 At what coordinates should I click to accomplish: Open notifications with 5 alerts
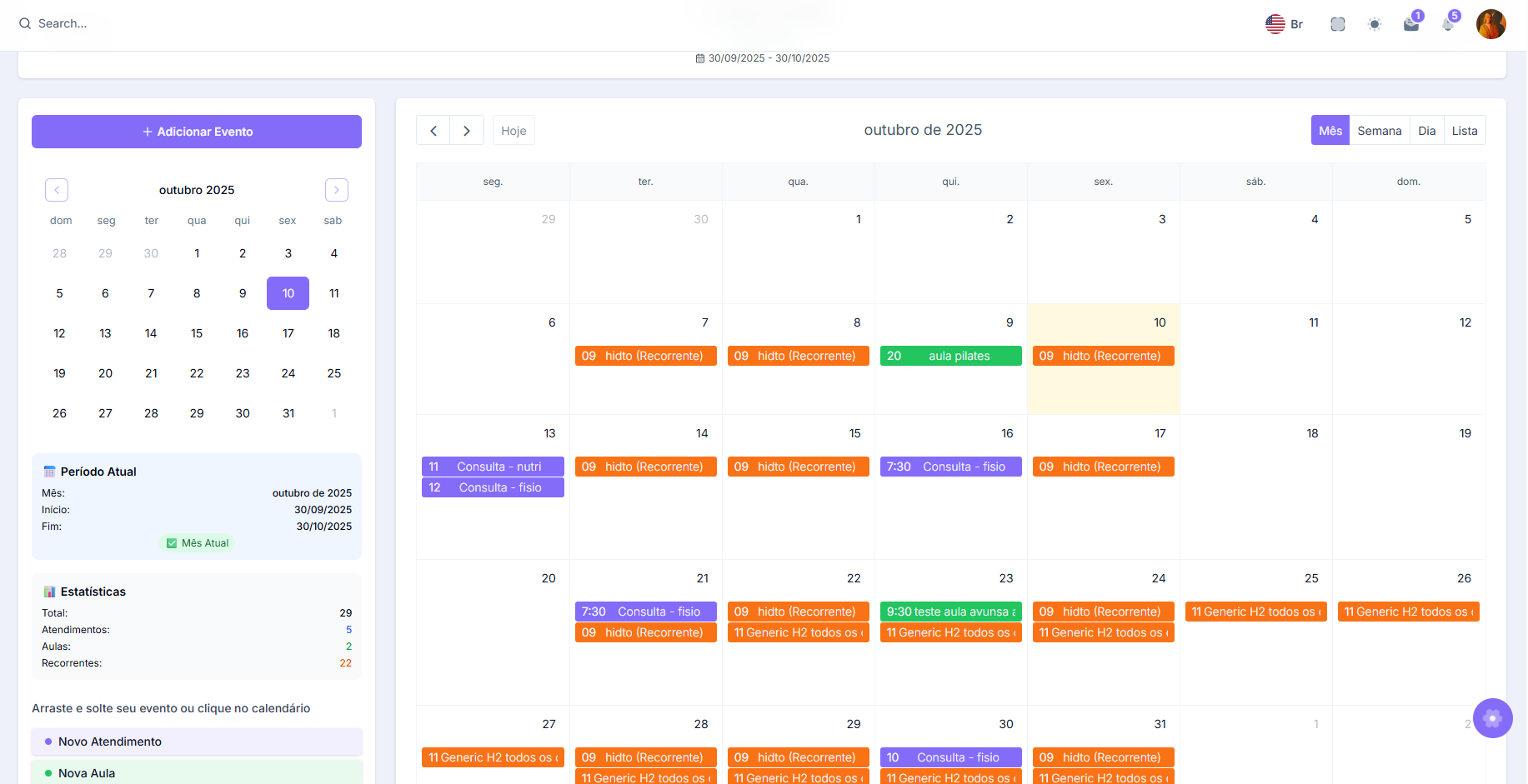click(1447, 23)
